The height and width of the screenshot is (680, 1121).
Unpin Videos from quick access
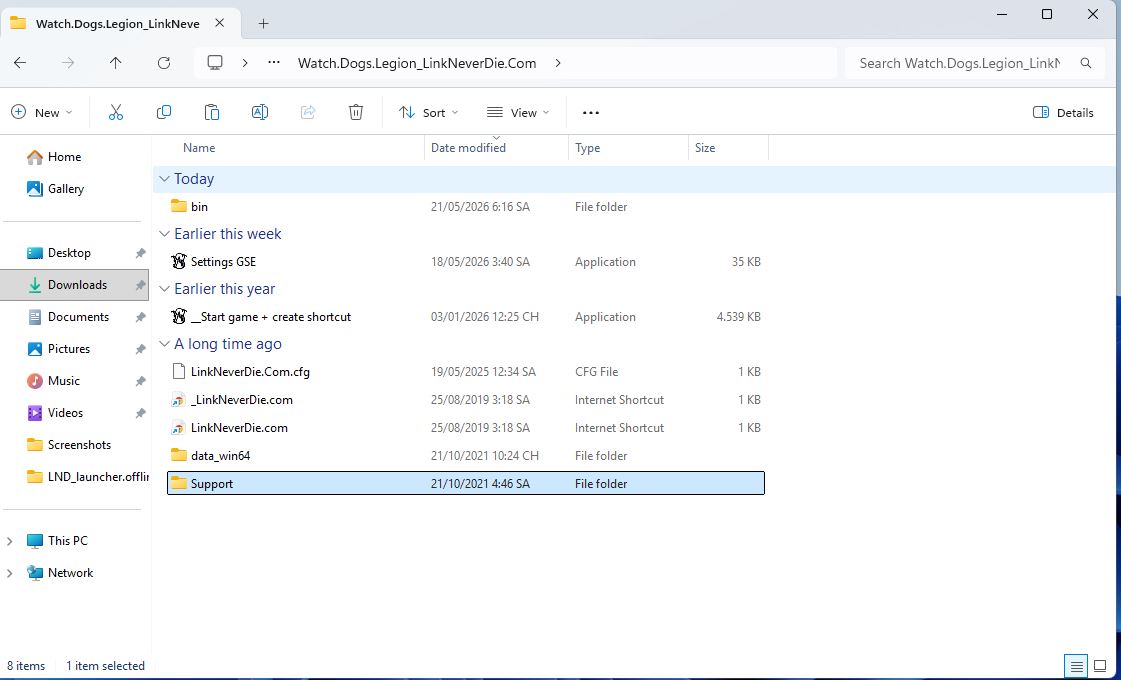[140, 413]
